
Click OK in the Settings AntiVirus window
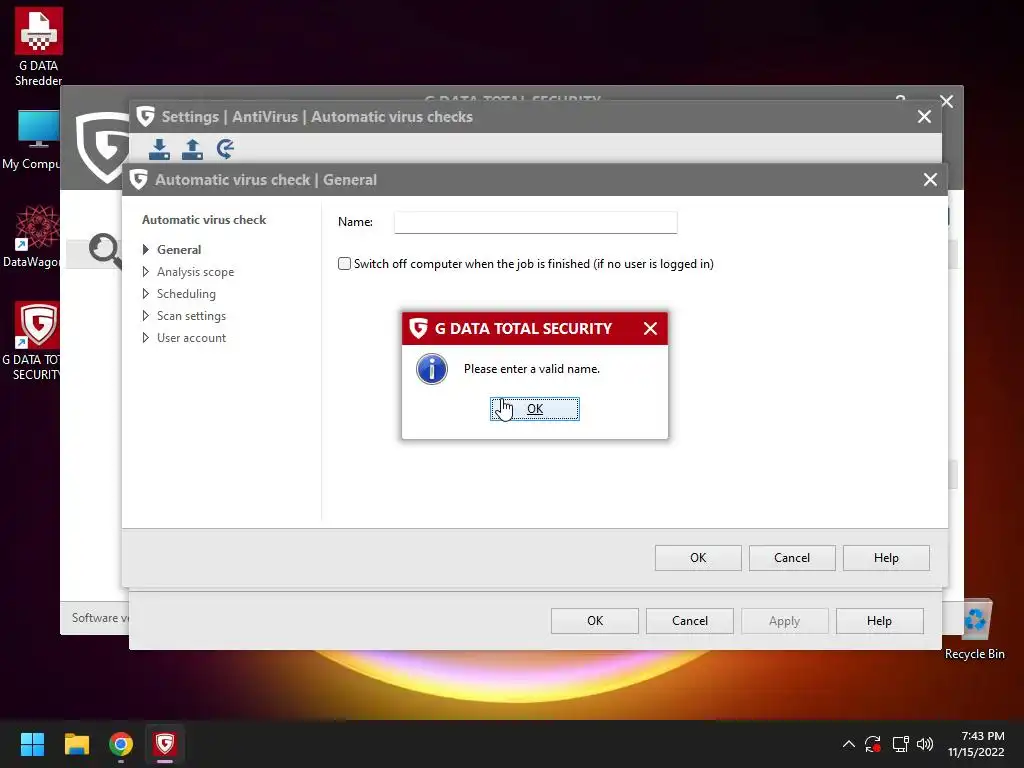tap(594, 620)
